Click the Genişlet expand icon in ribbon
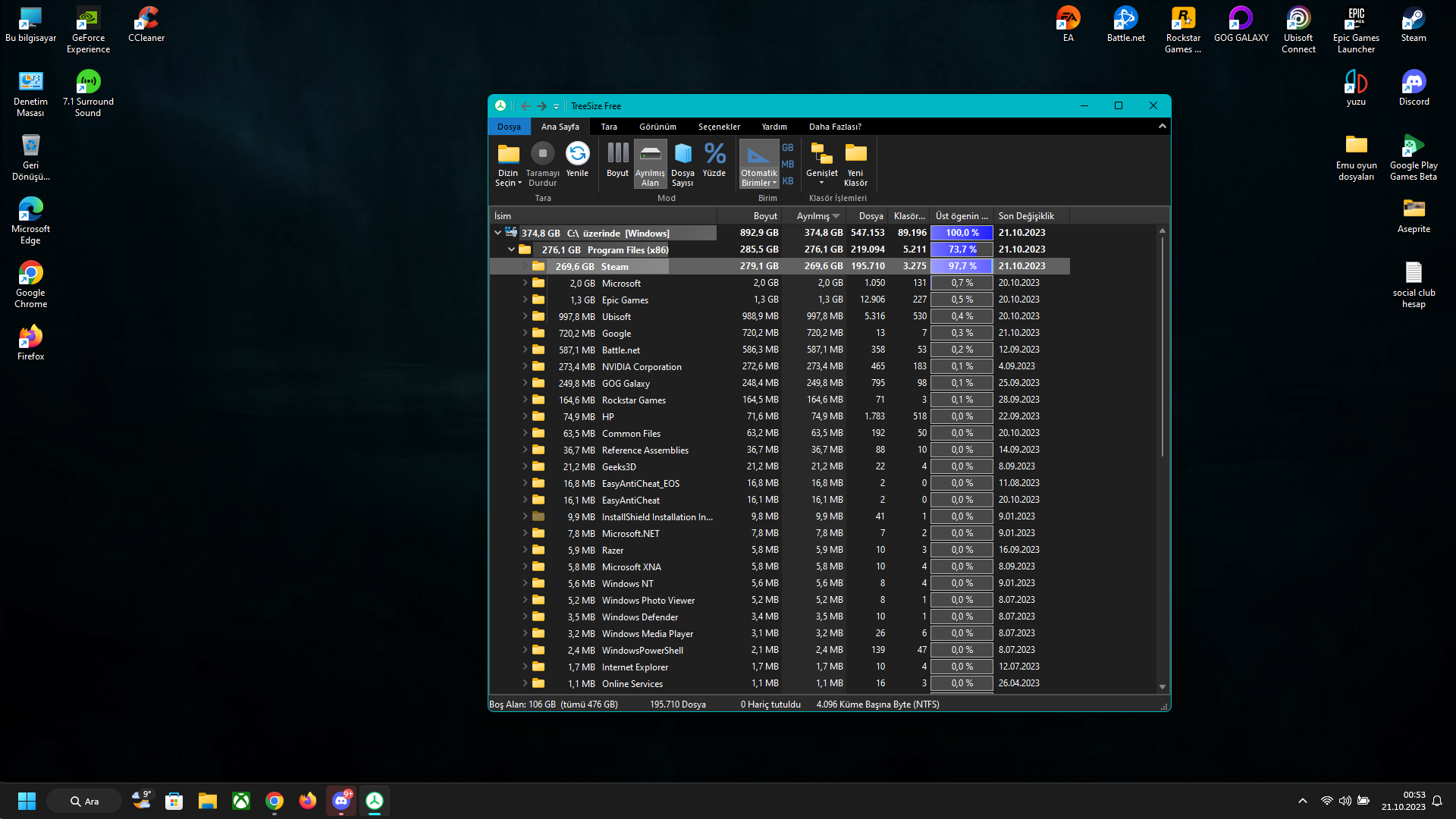 [822, 155]
